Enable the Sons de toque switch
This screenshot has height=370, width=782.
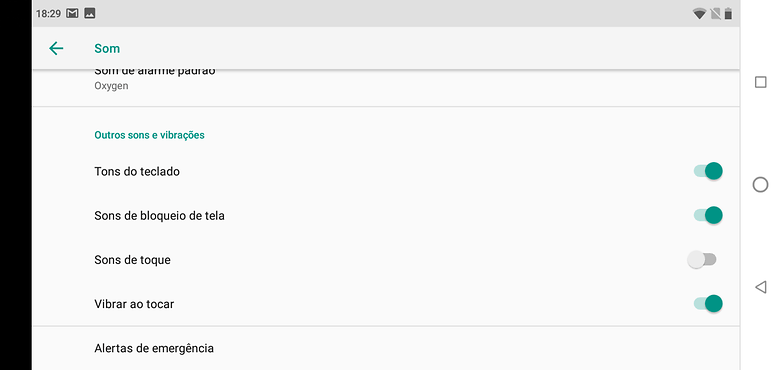click(x=702, y=260)
